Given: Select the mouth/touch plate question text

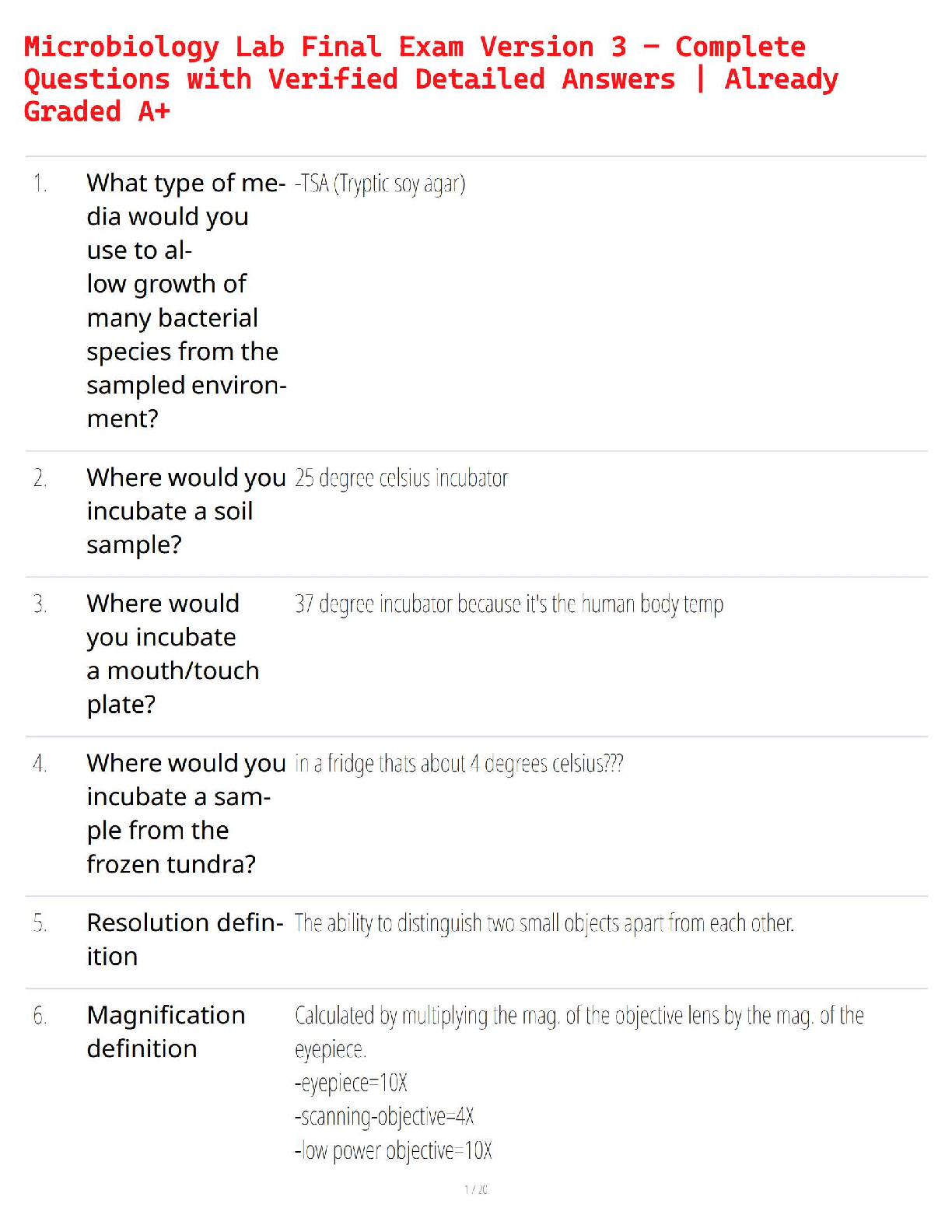Looking at the screenshot, I should (173, 653).
